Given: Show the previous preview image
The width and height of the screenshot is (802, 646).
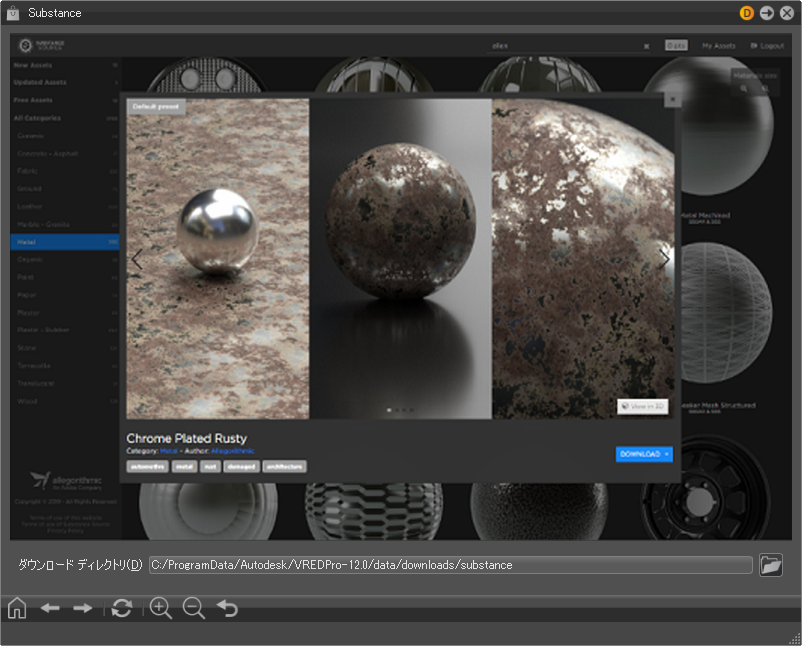Looking at the screenshot, I should pos(137,259).
